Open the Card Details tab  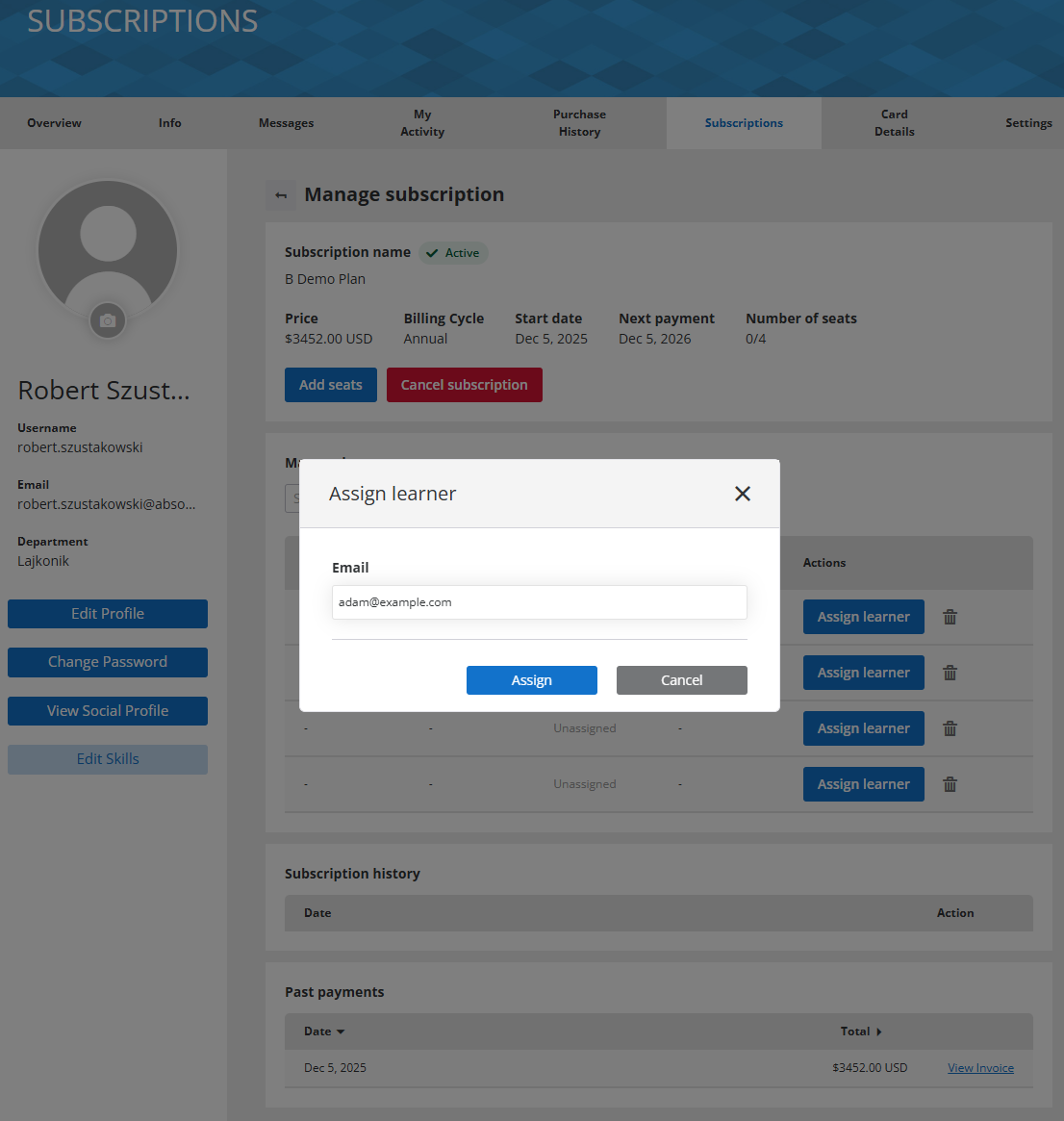895,123
